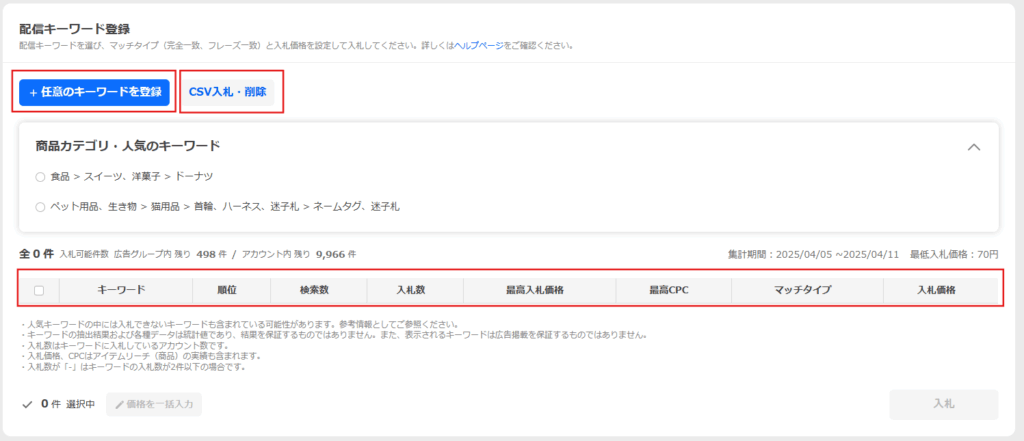The width and height of the screenshot is (1024, 441).
Task: Open the ヘルプページ link
Action: 479,46
